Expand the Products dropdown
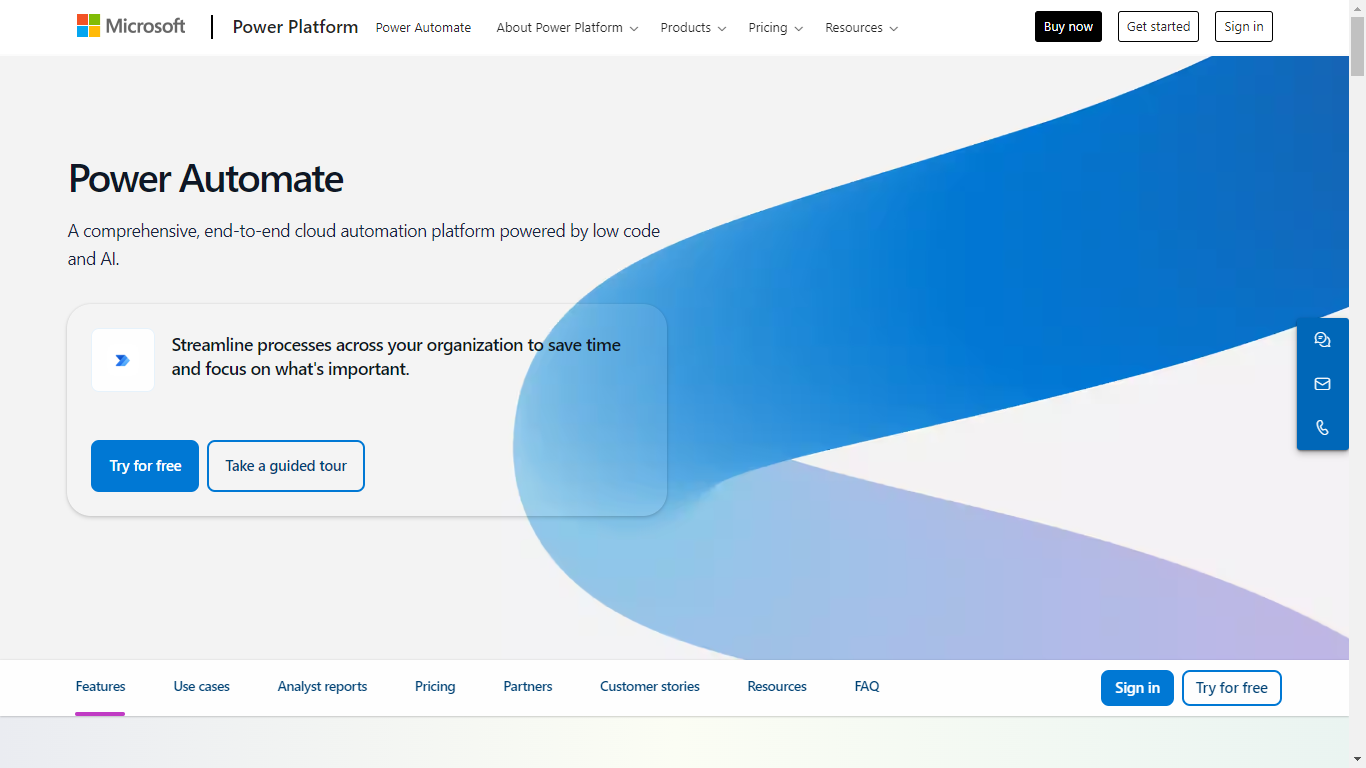The height and width of the screenshot is (768, 1366). tap(693, 28)
